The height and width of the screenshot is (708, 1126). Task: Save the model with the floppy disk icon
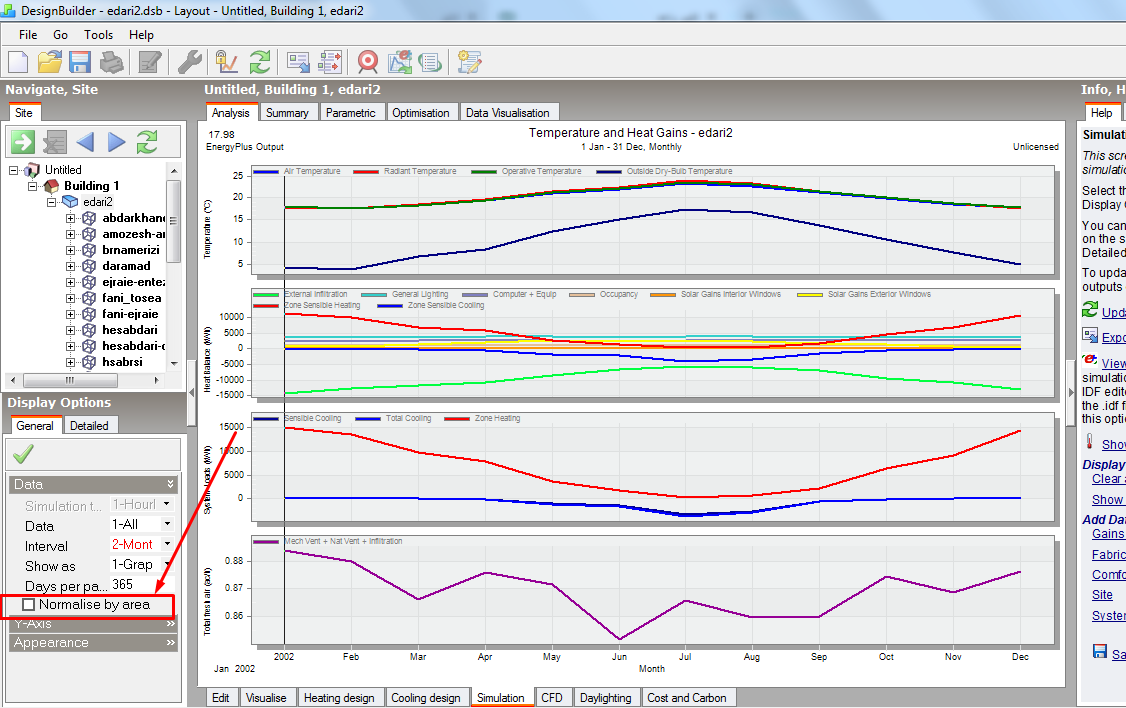pyautogui.click(x=80, y=62)
